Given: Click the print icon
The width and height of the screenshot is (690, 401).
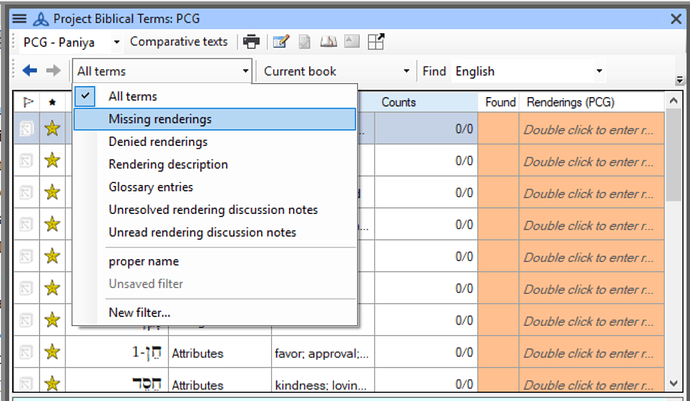Looking at the screenshot, I should click(251, 42).
